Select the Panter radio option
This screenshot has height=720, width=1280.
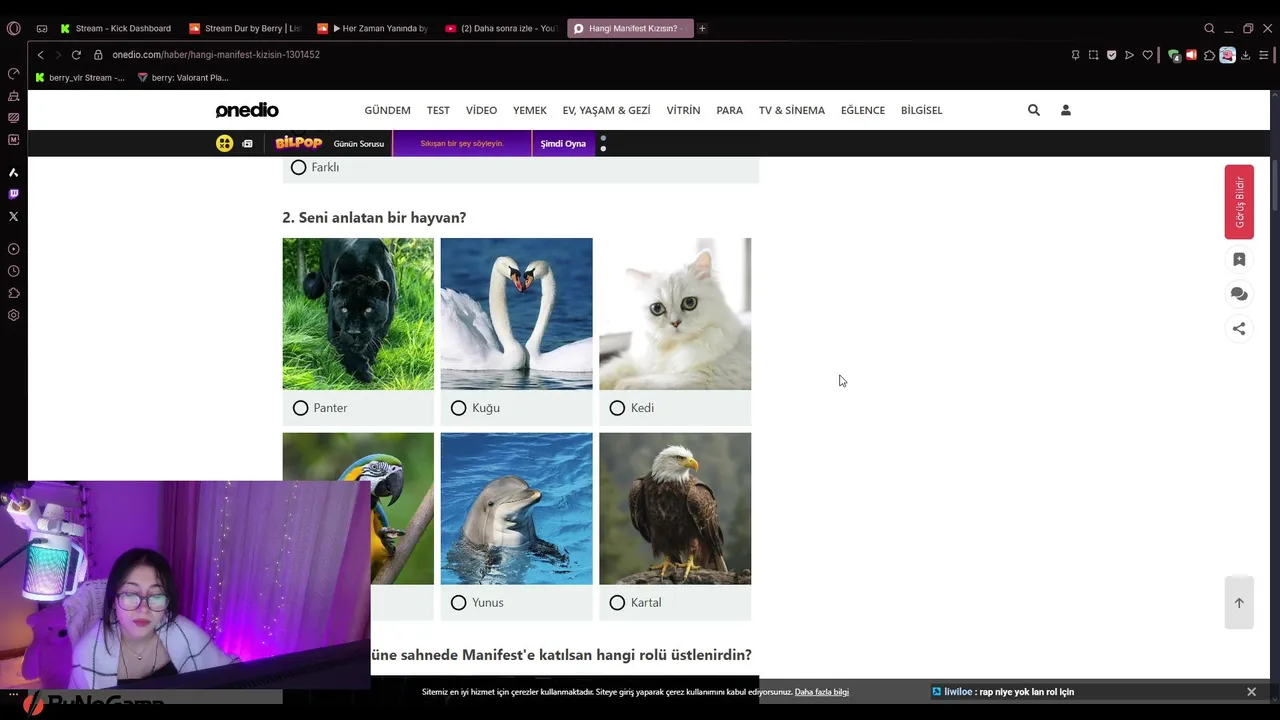tap(300, 408)
